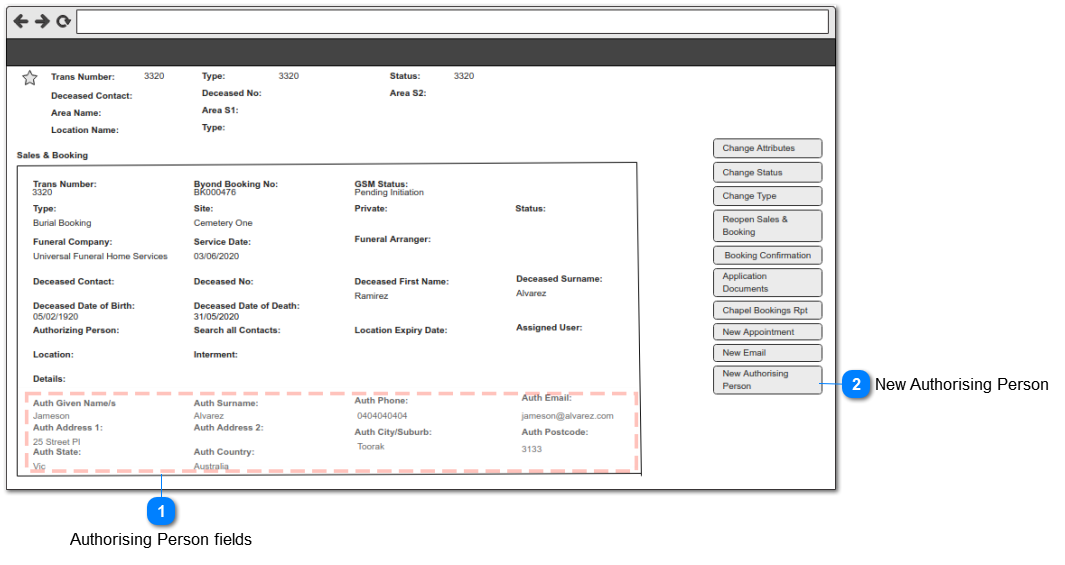Click the Change Type button
This screenshot has height=565, width=1065.
pos(768,196)
